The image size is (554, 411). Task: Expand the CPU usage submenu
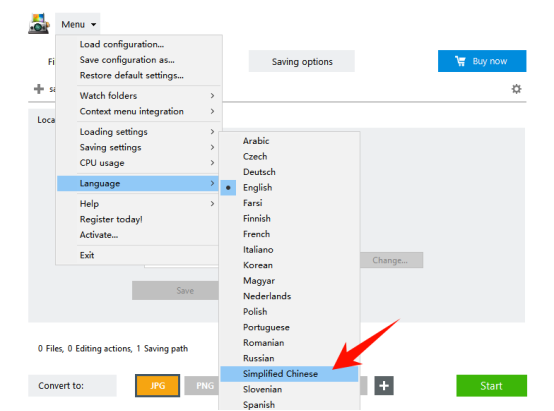tap(139, 163)
